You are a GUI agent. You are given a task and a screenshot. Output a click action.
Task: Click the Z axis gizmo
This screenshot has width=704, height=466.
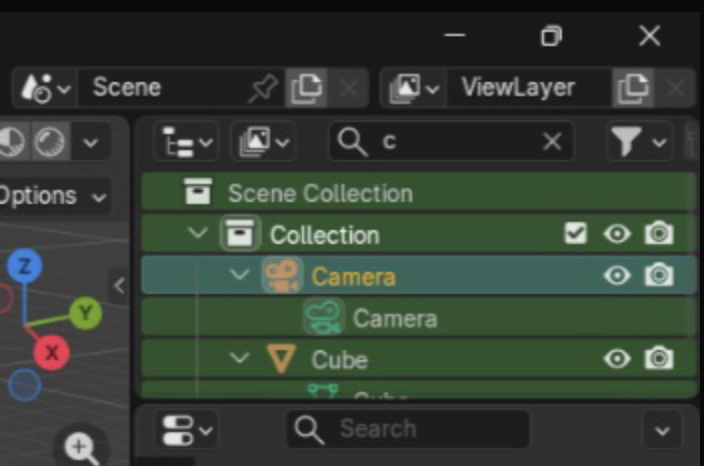[25, 266]
